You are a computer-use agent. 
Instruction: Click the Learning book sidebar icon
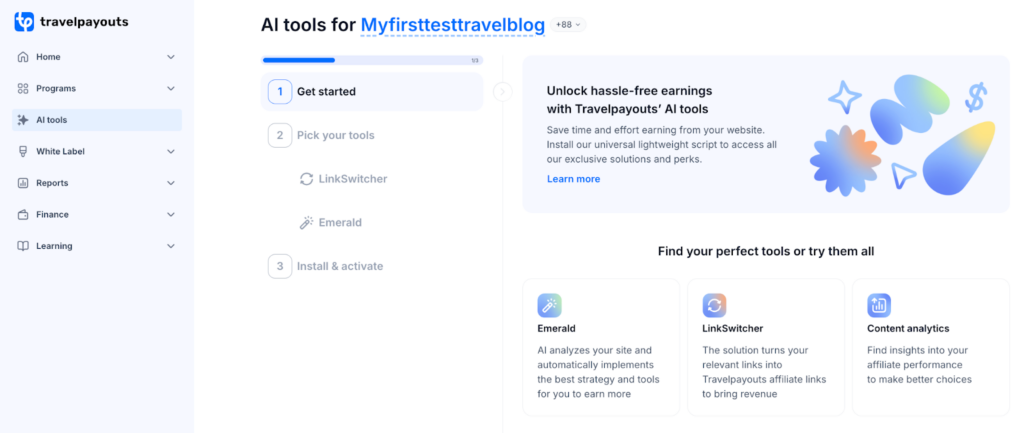(x=23, y=246)
